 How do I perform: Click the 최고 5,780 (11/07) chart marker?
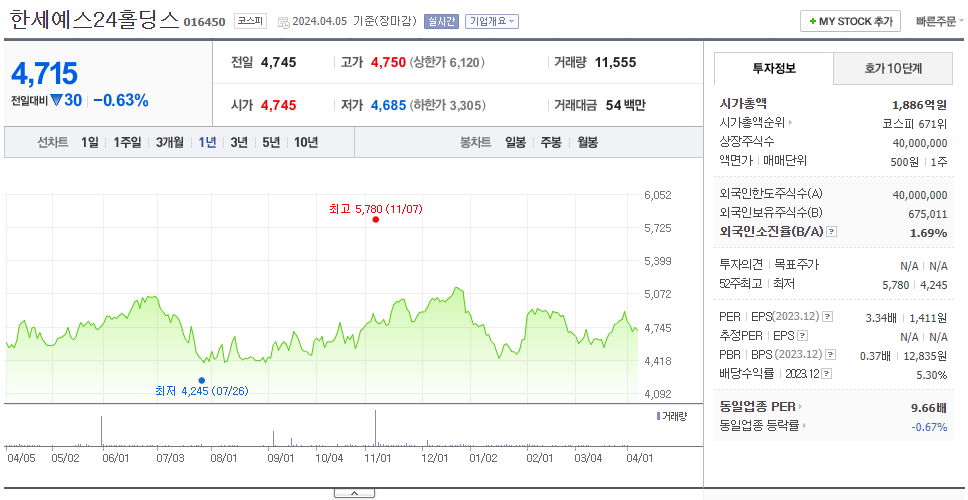coord(375,219)
